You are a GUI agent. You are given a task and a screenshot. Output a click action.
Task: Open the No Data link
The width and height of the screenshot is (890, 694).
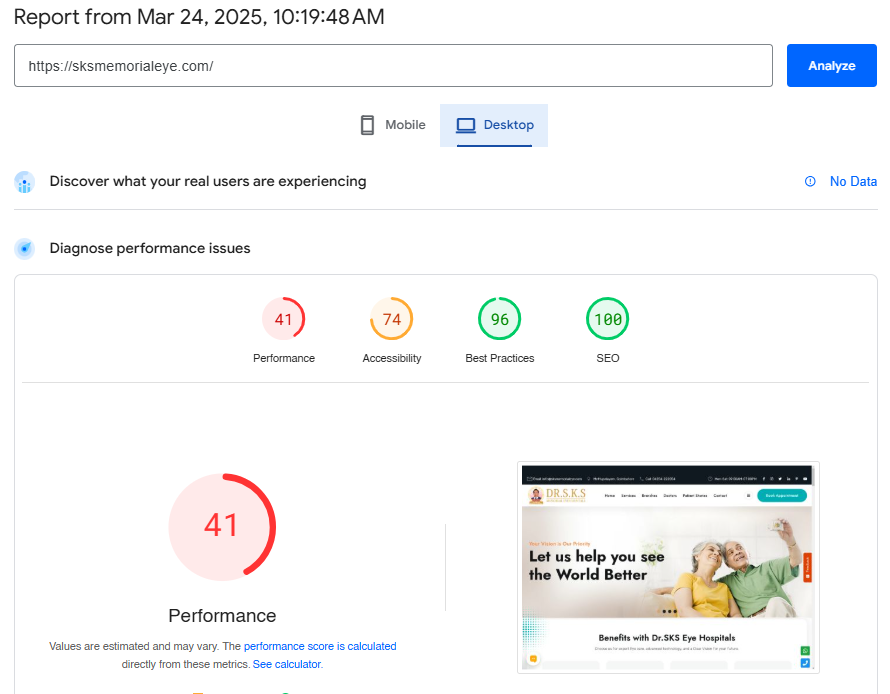(x=853, y=181)
